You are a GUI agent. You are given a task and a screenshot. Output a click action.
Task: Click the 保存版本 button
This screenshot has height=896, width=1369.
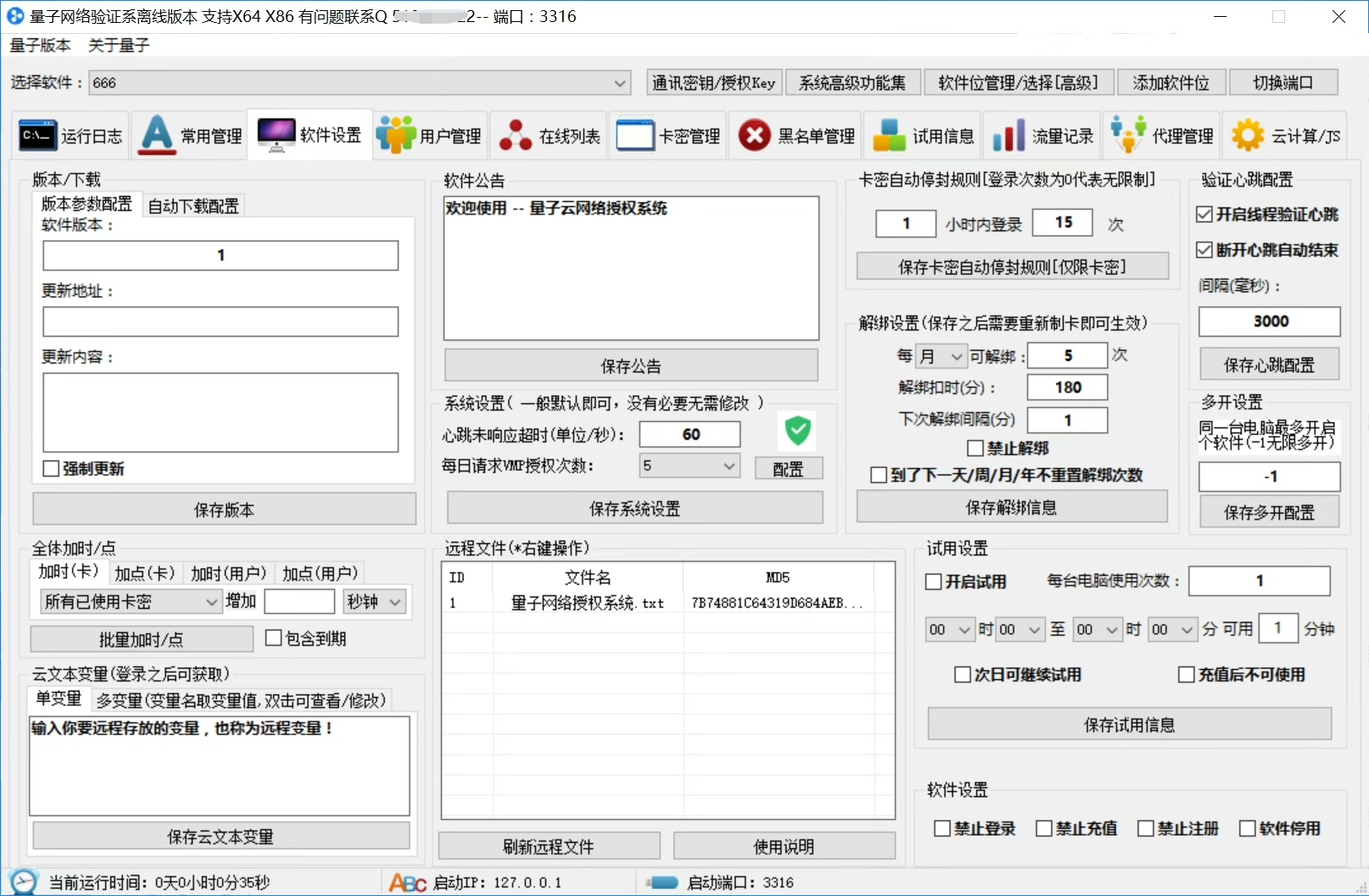tap(225, 509)
